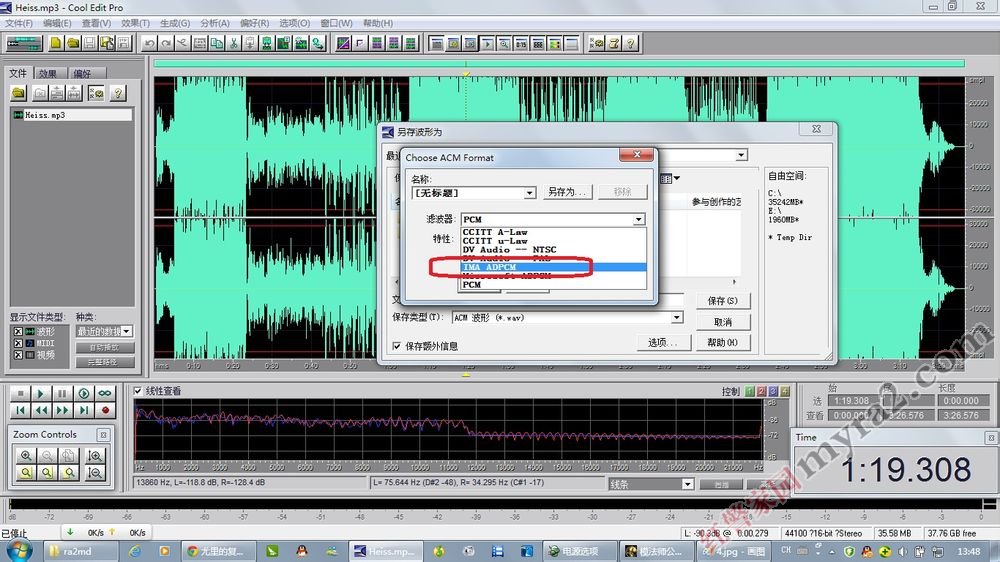
Task: Click the 另存为... button in ACM dialog
Action: 567,192
